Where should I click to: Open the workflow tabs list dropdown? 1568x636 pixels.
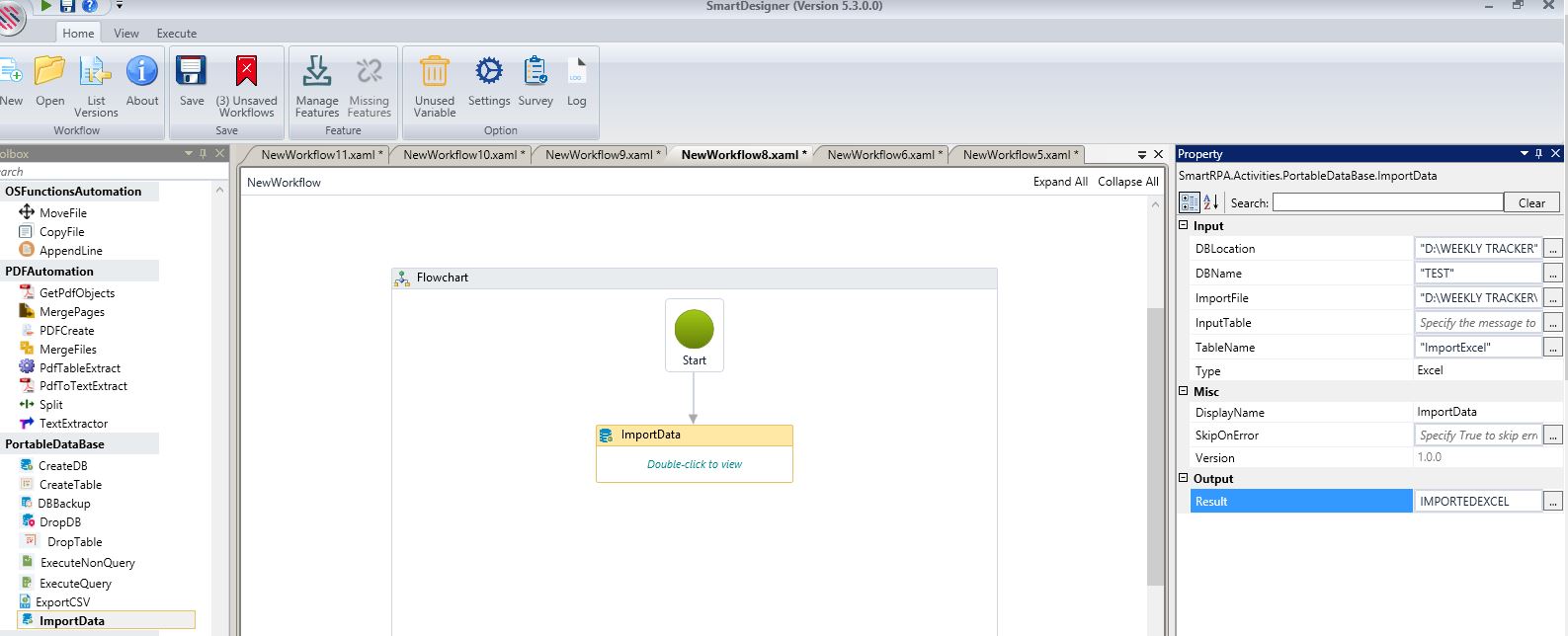[x=1141, y=155]
